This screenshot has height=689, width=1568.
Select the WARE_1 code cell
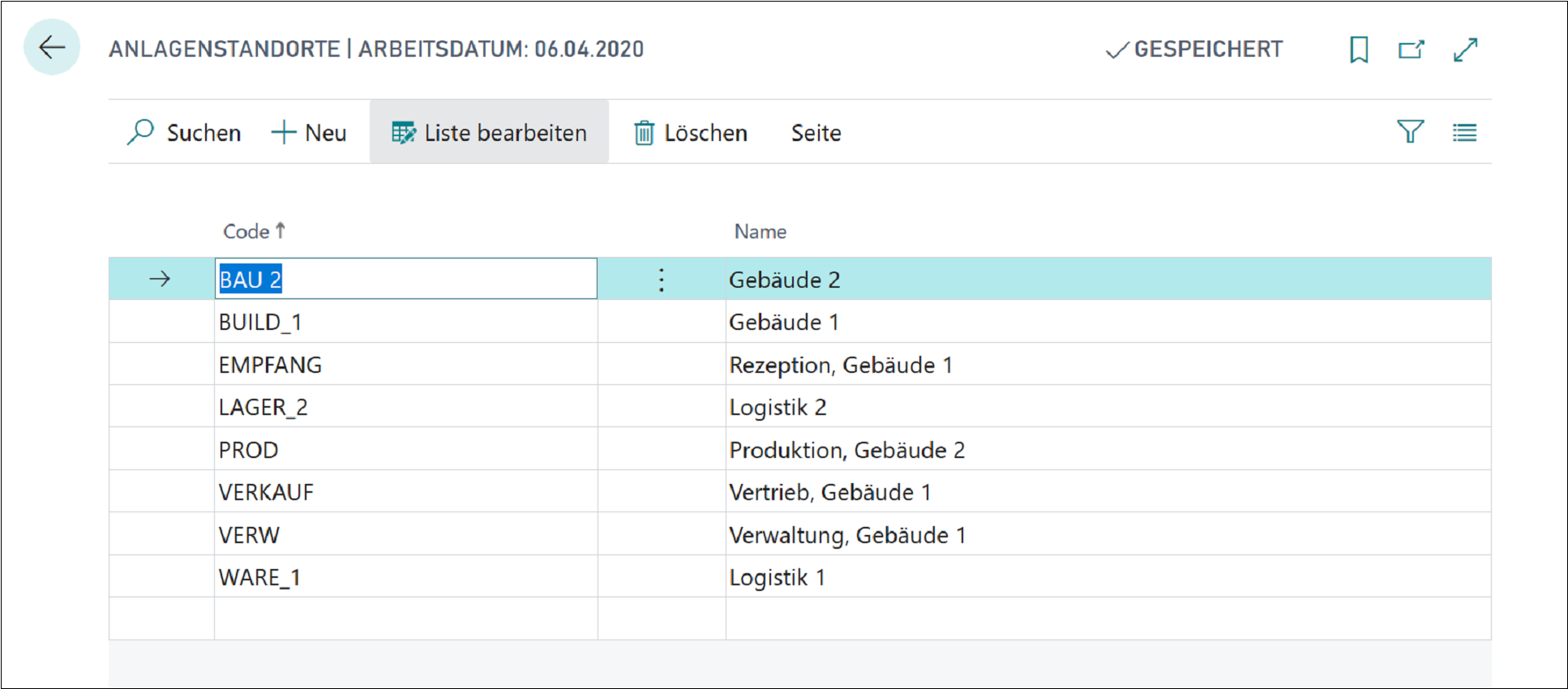point(406,577)
